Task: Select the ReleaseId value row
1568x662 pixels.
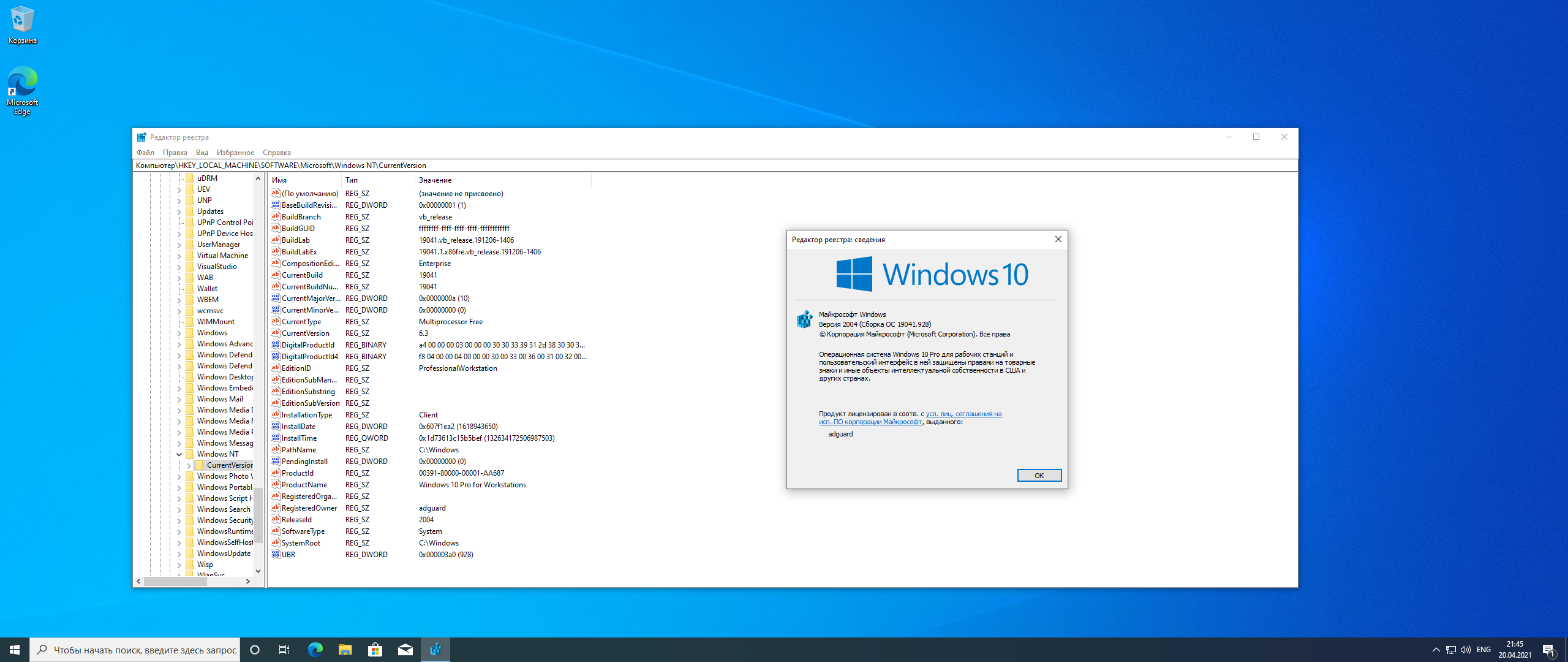Action: [429, 519]
